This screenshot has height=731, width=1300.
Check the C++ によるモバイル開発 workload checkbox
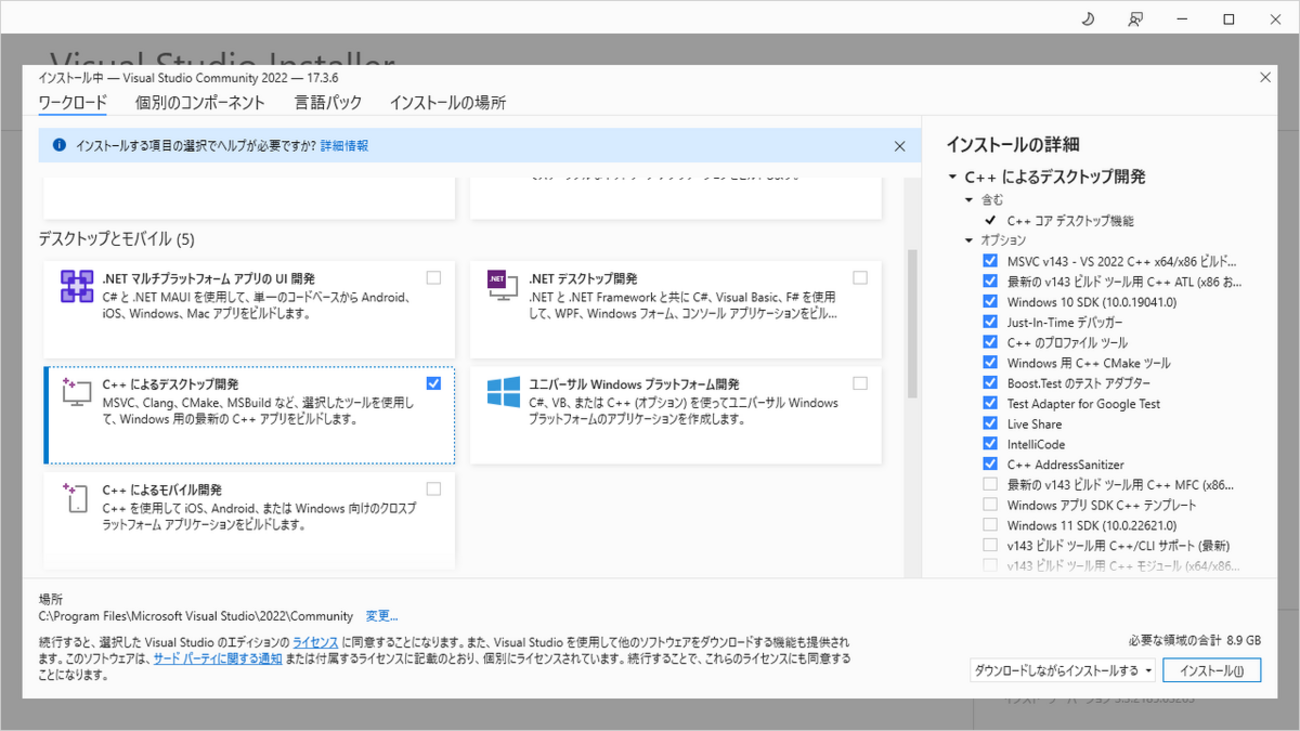coord(433,489)
